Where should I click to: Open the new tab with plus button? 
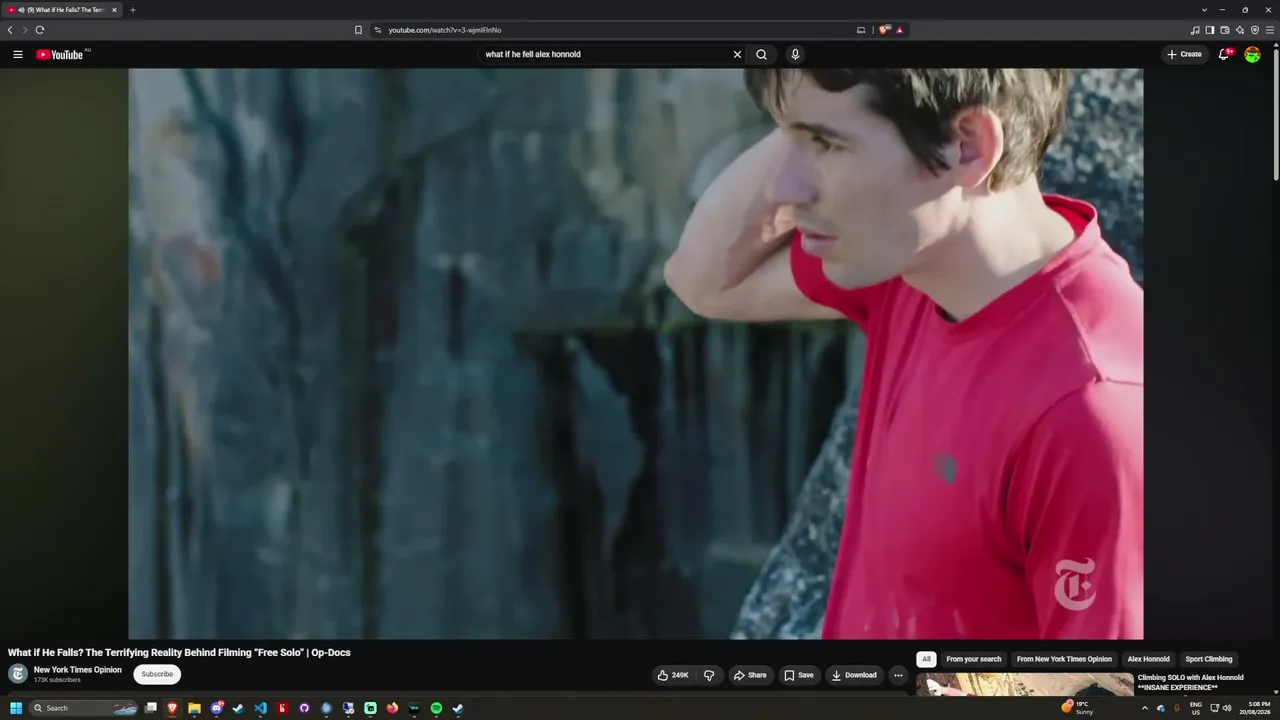133,10
